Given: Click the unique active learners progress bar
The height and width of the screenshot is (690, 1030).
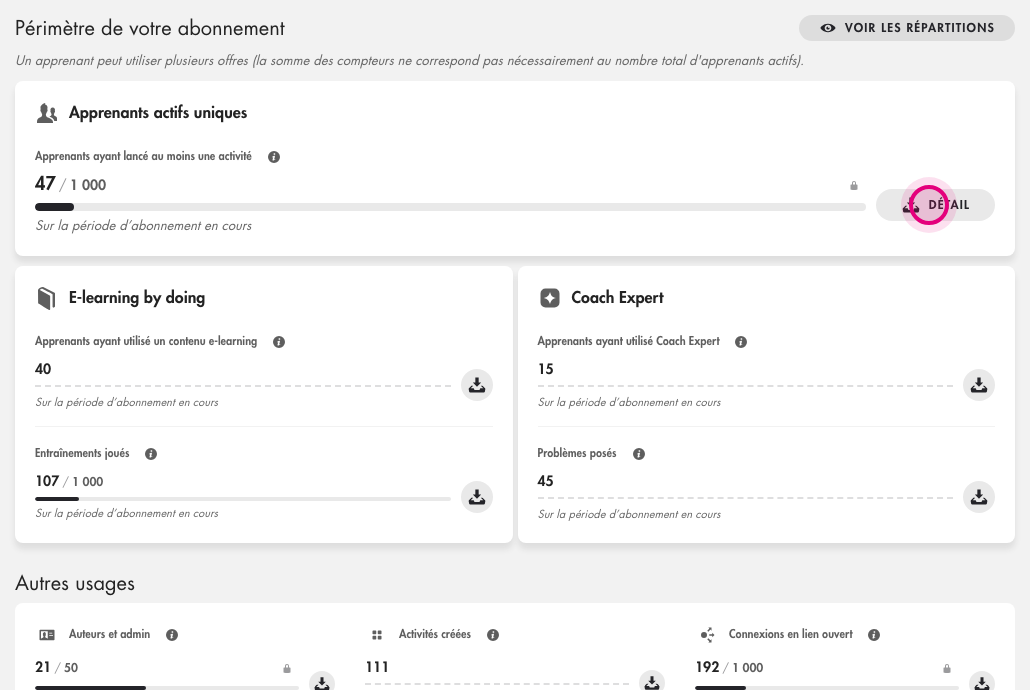Looking at the screenshot, I should point(450,207).
